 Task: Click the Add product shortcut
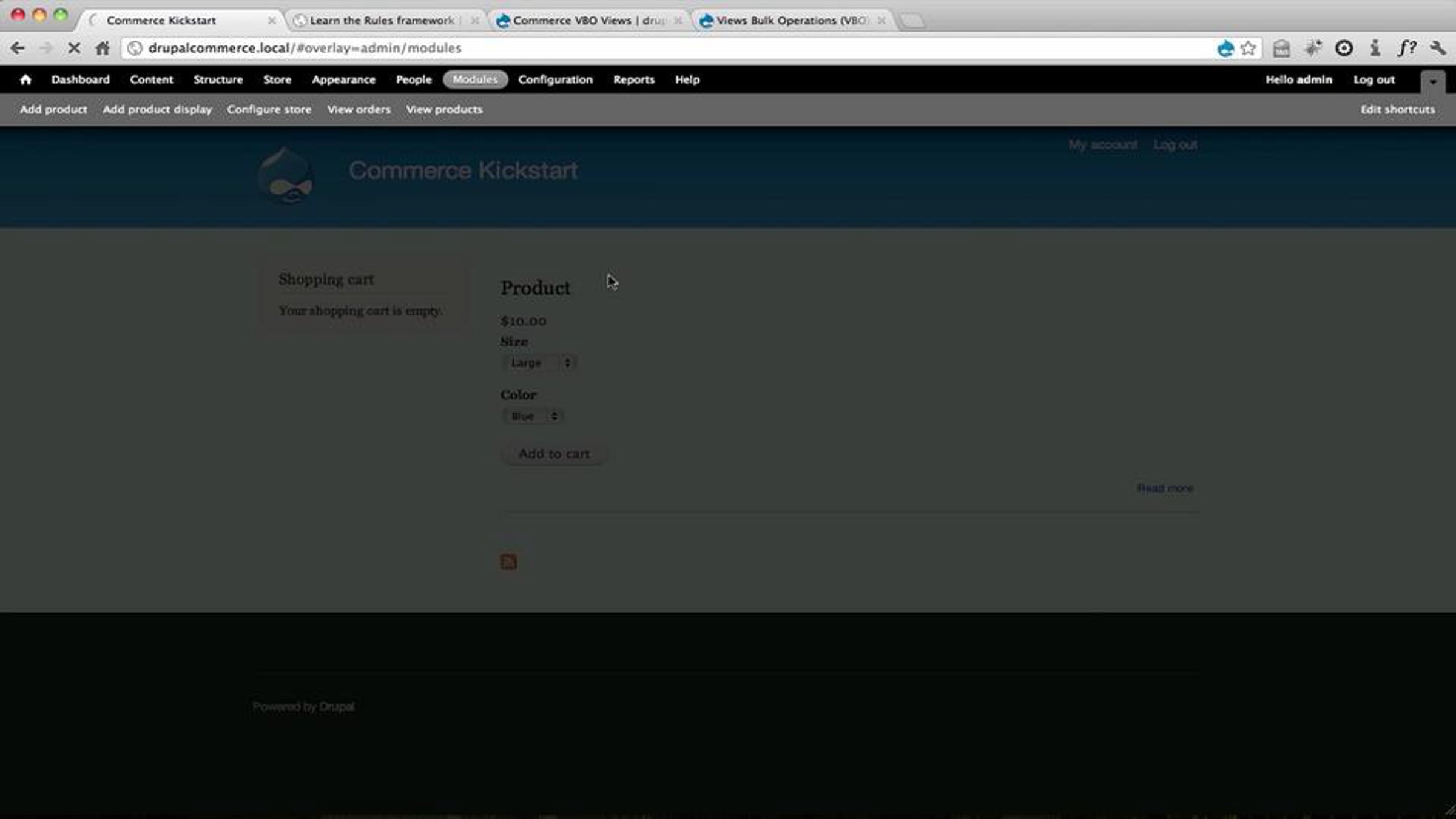53,110
